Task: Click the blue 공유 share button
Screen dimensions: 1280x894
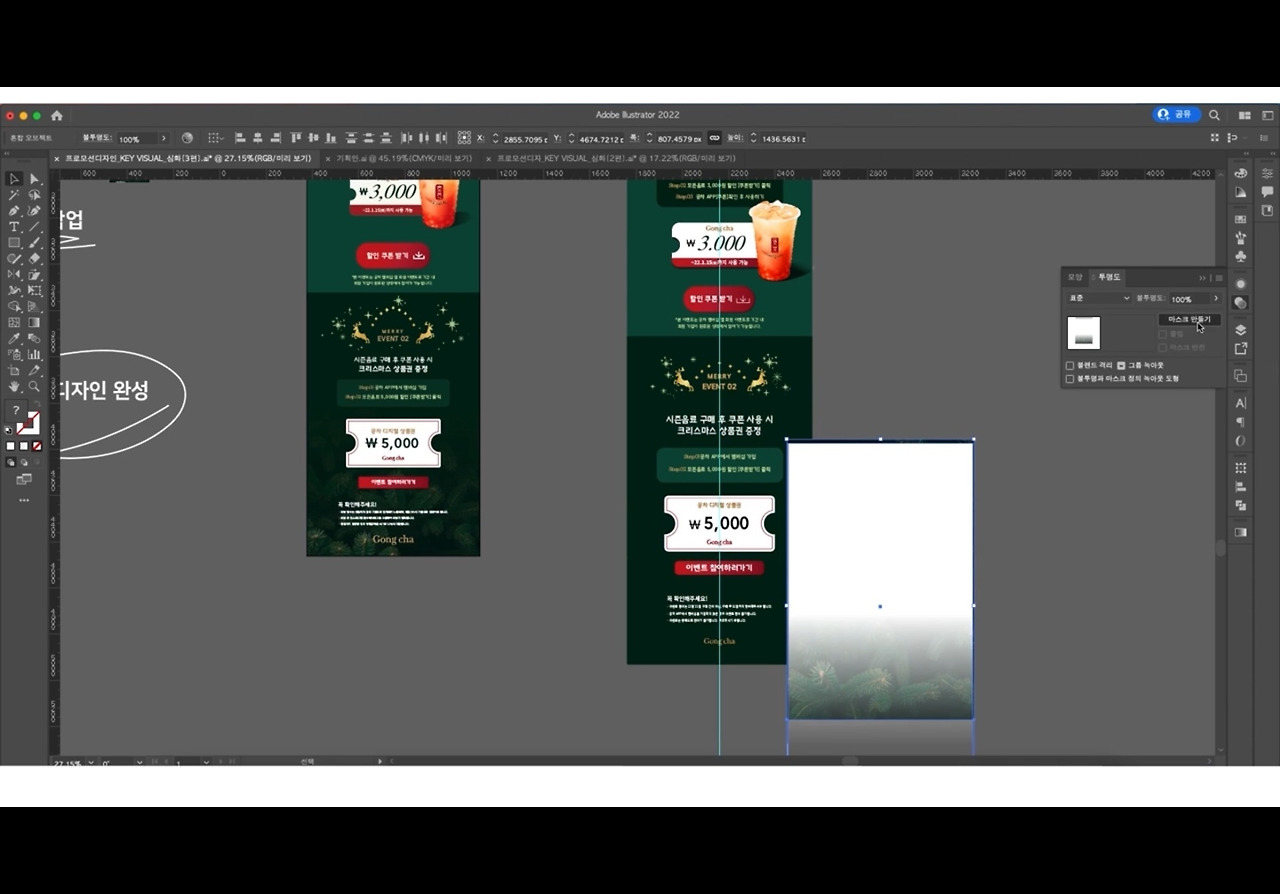Action: (x=1176, y=115)
